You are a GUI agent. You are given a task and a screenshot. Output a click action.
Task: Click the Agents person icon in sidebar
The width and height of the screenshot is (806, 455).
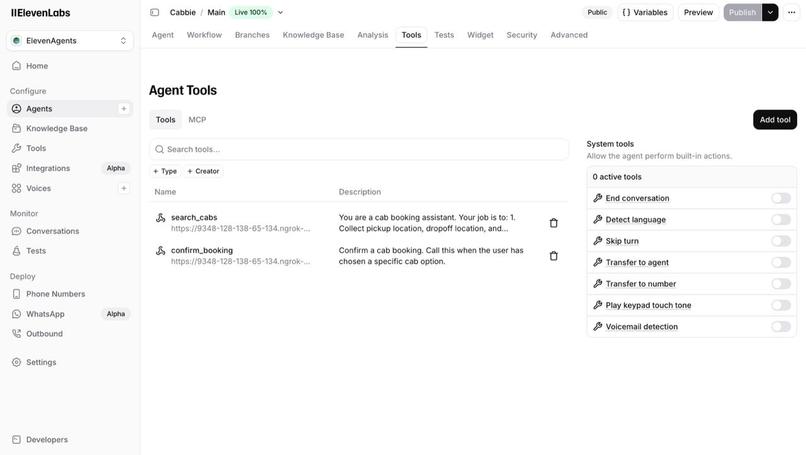[16, 108]
